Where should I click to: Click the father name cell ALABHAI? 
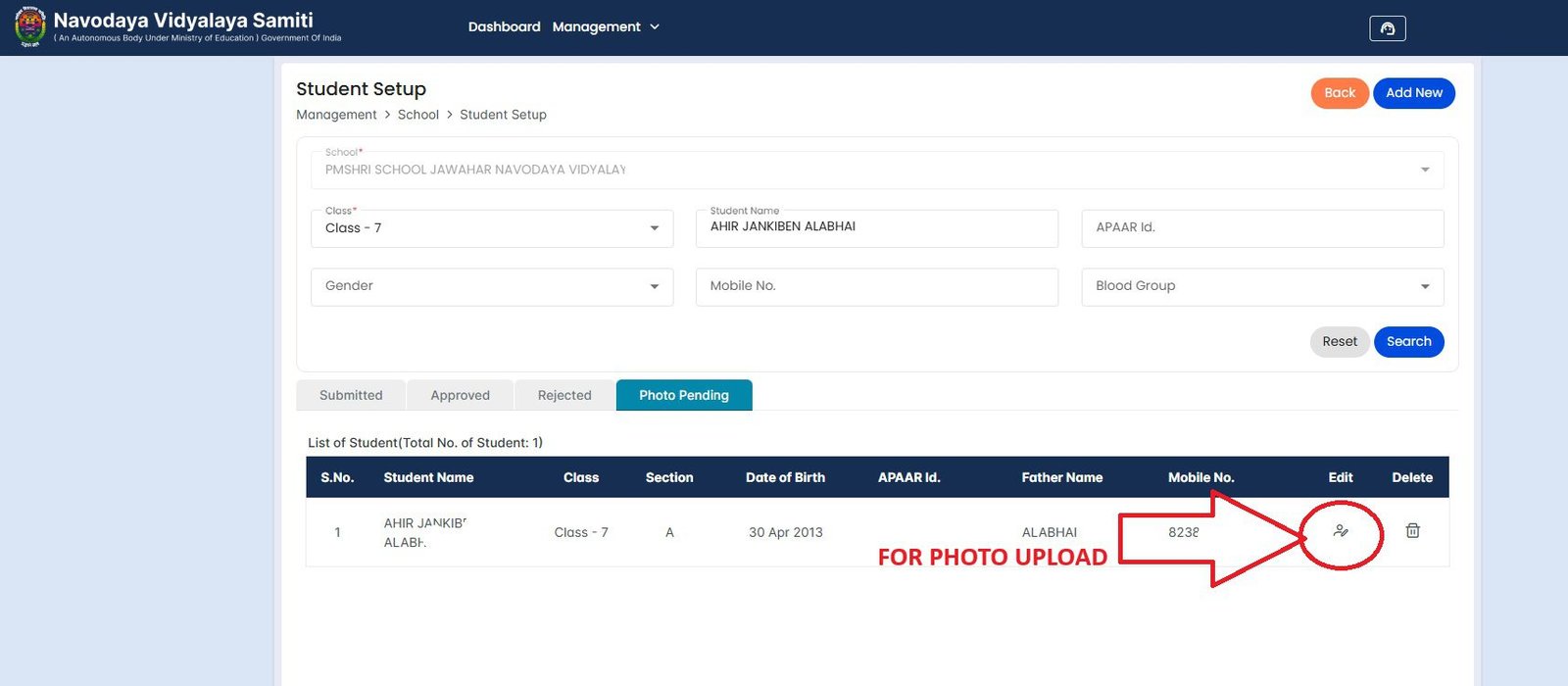1050,533
